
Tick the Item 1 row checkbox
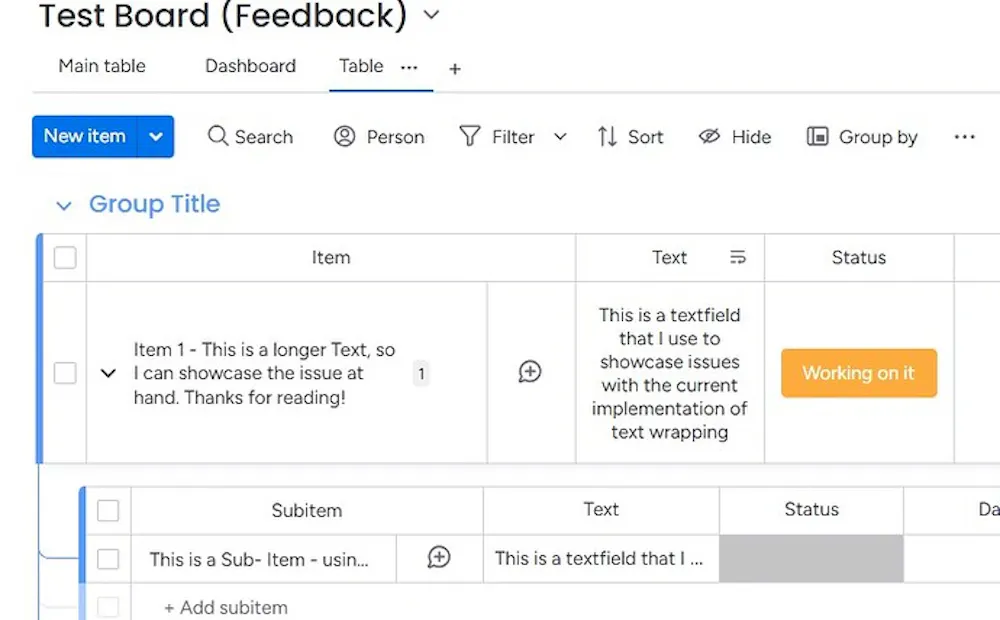click(x=65, y=373)
